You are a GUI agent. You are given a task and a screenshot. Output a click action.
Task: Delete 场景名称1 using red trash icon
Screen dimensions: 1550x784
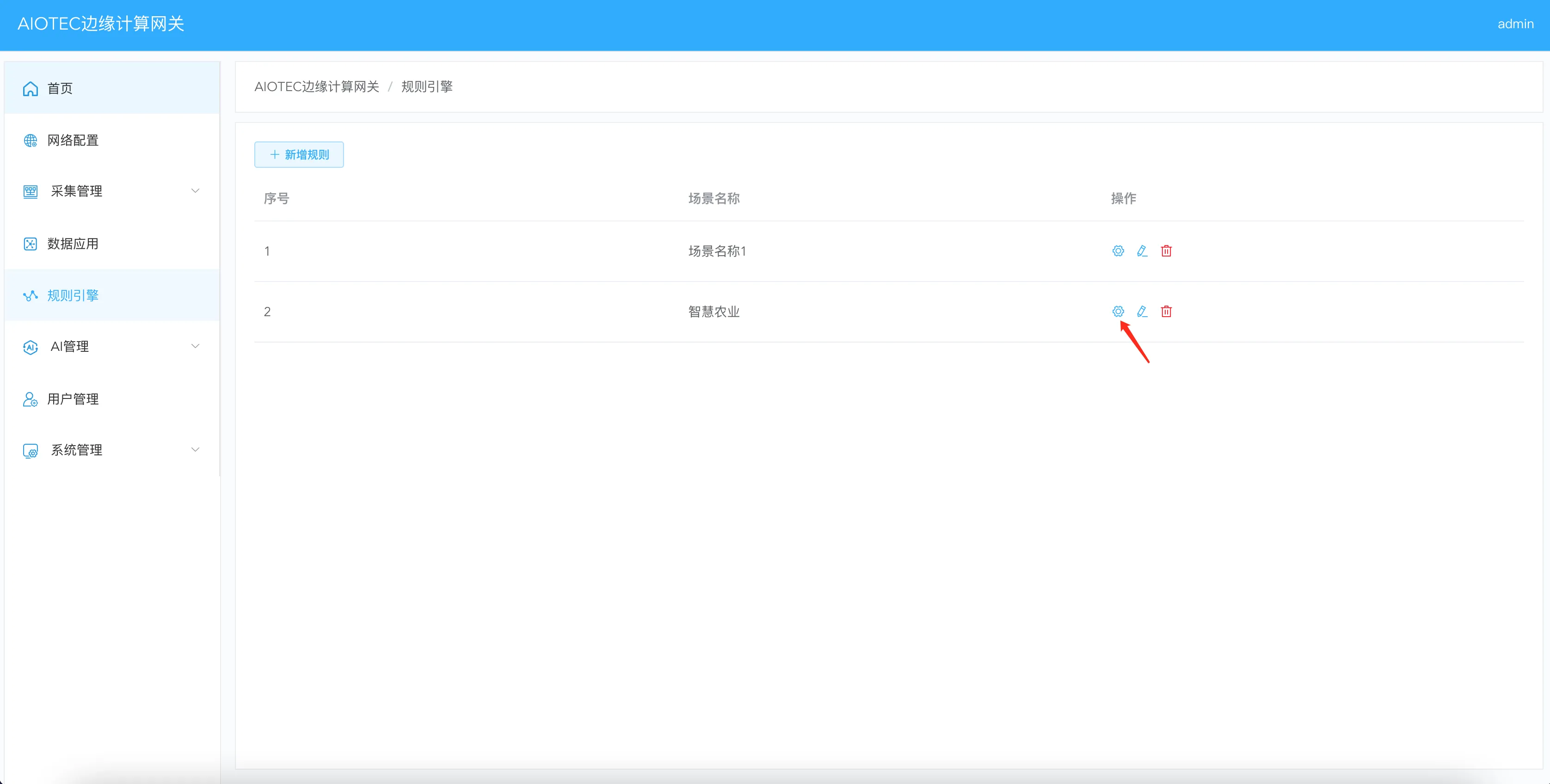[1166, 251]
